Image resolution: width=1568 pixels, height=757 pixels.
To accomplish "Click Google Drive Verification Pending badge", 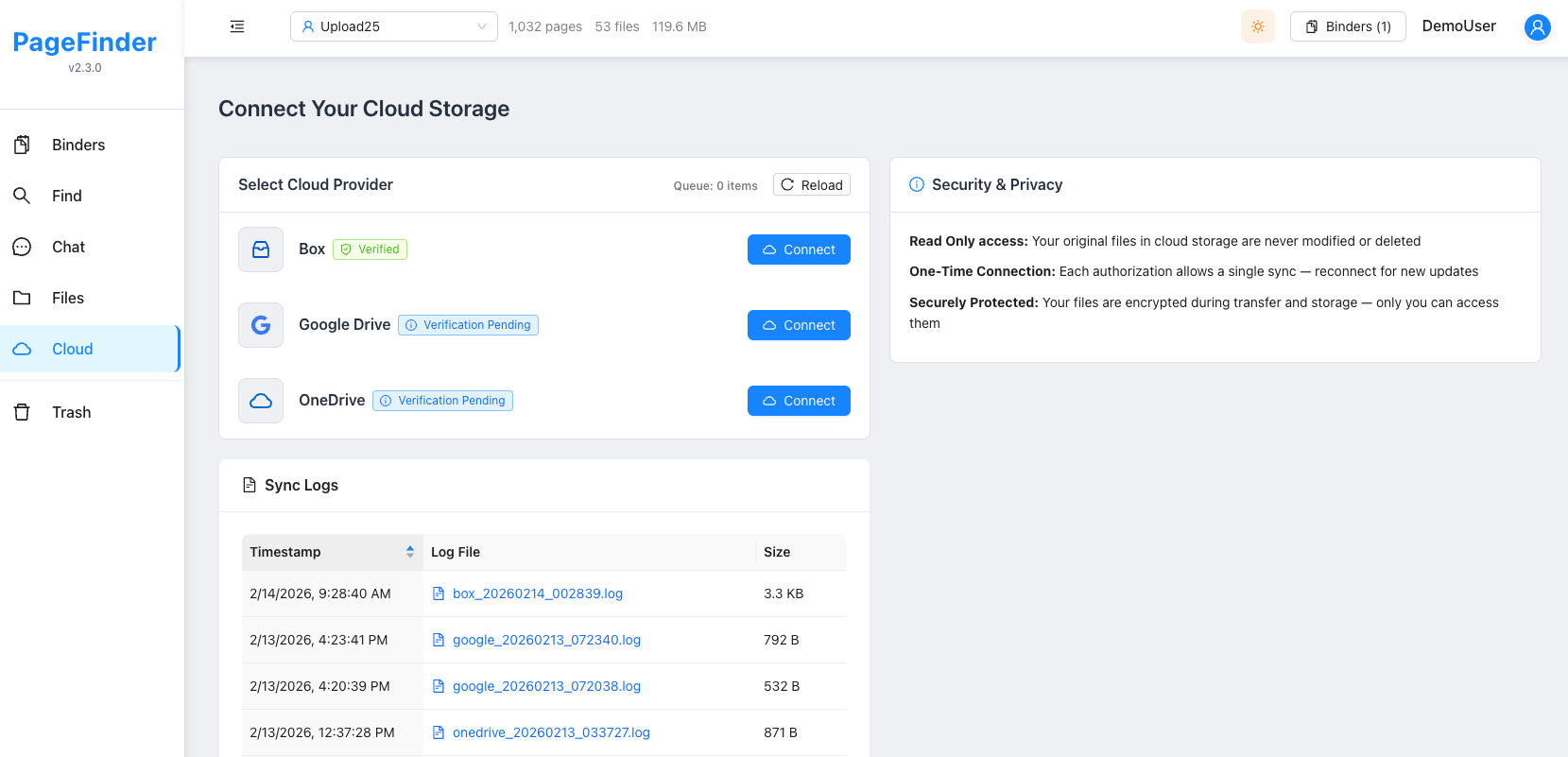I will (x=468, y=325).
